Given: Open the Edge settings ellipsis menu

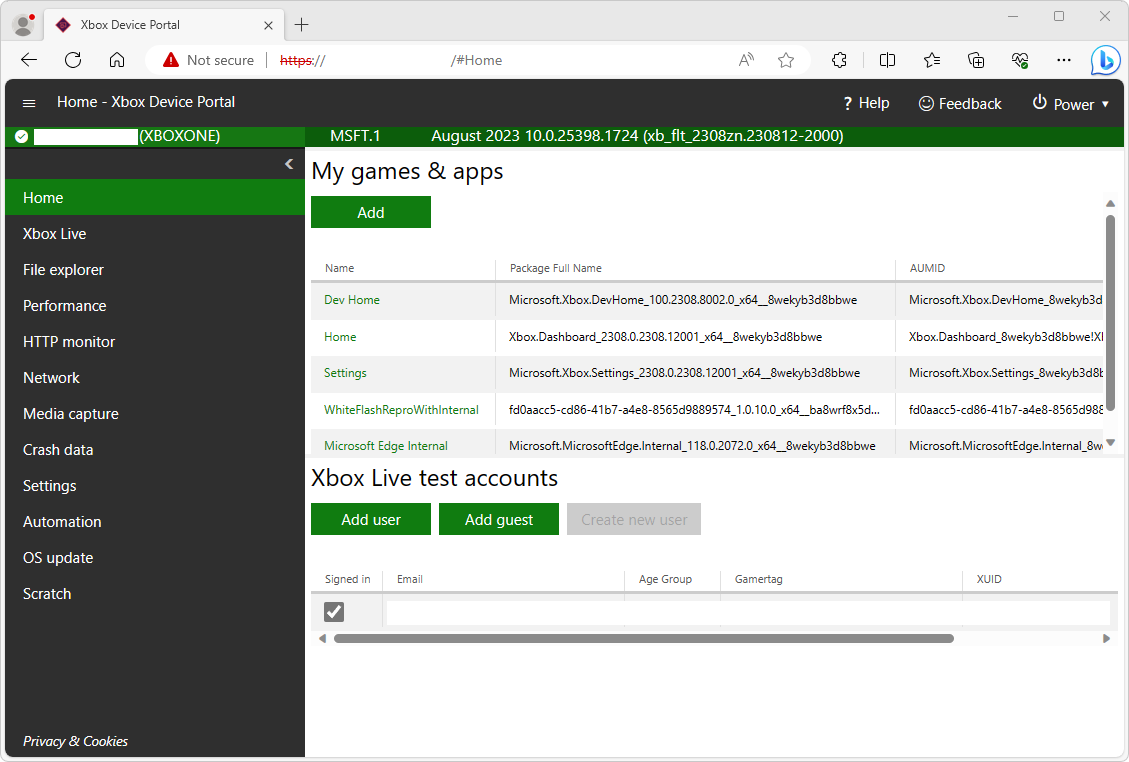Looking at the screenshot, I should pyautogui.click(x=1063, y=60).
